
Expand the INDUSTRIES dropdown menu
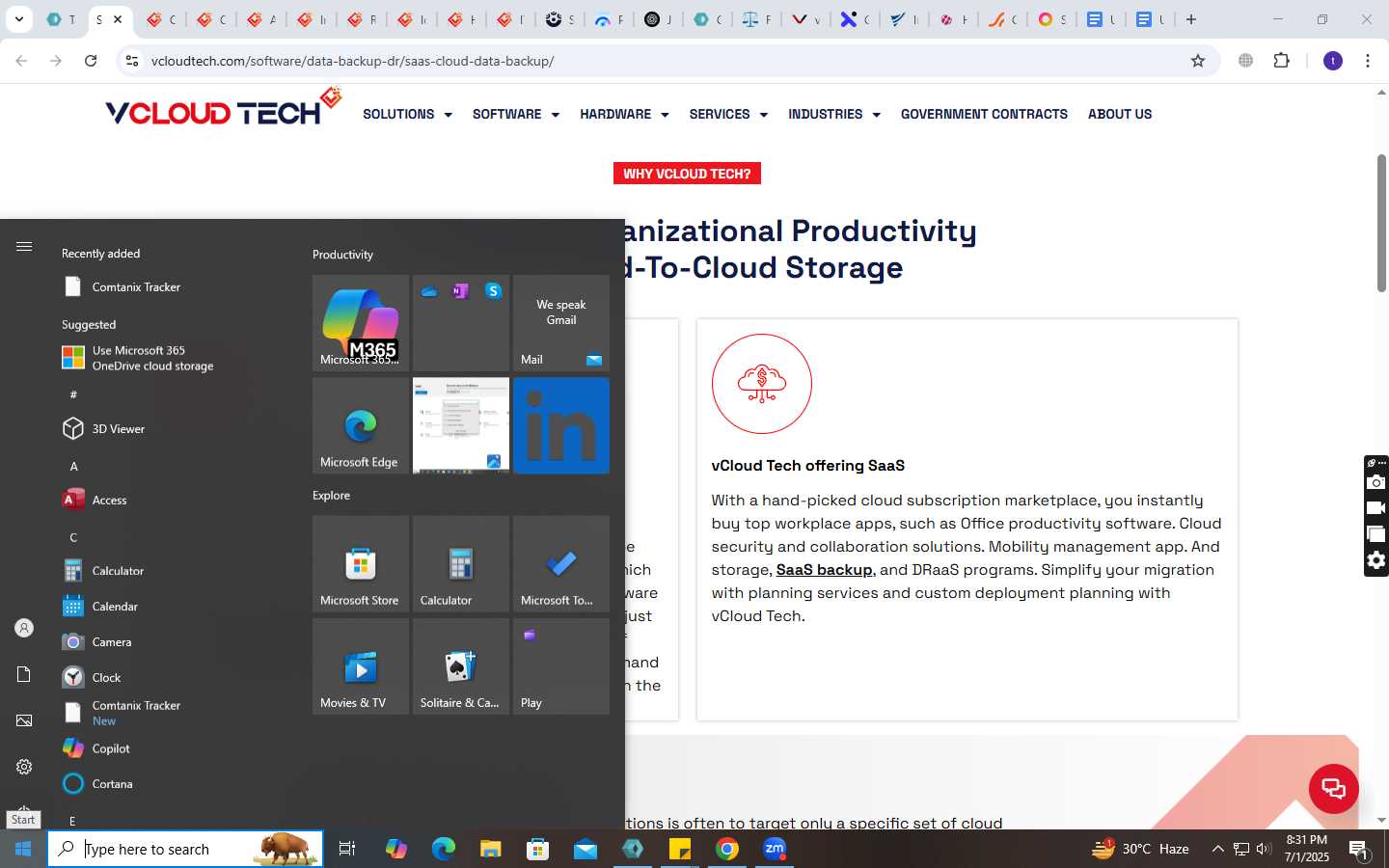point(834,114)
